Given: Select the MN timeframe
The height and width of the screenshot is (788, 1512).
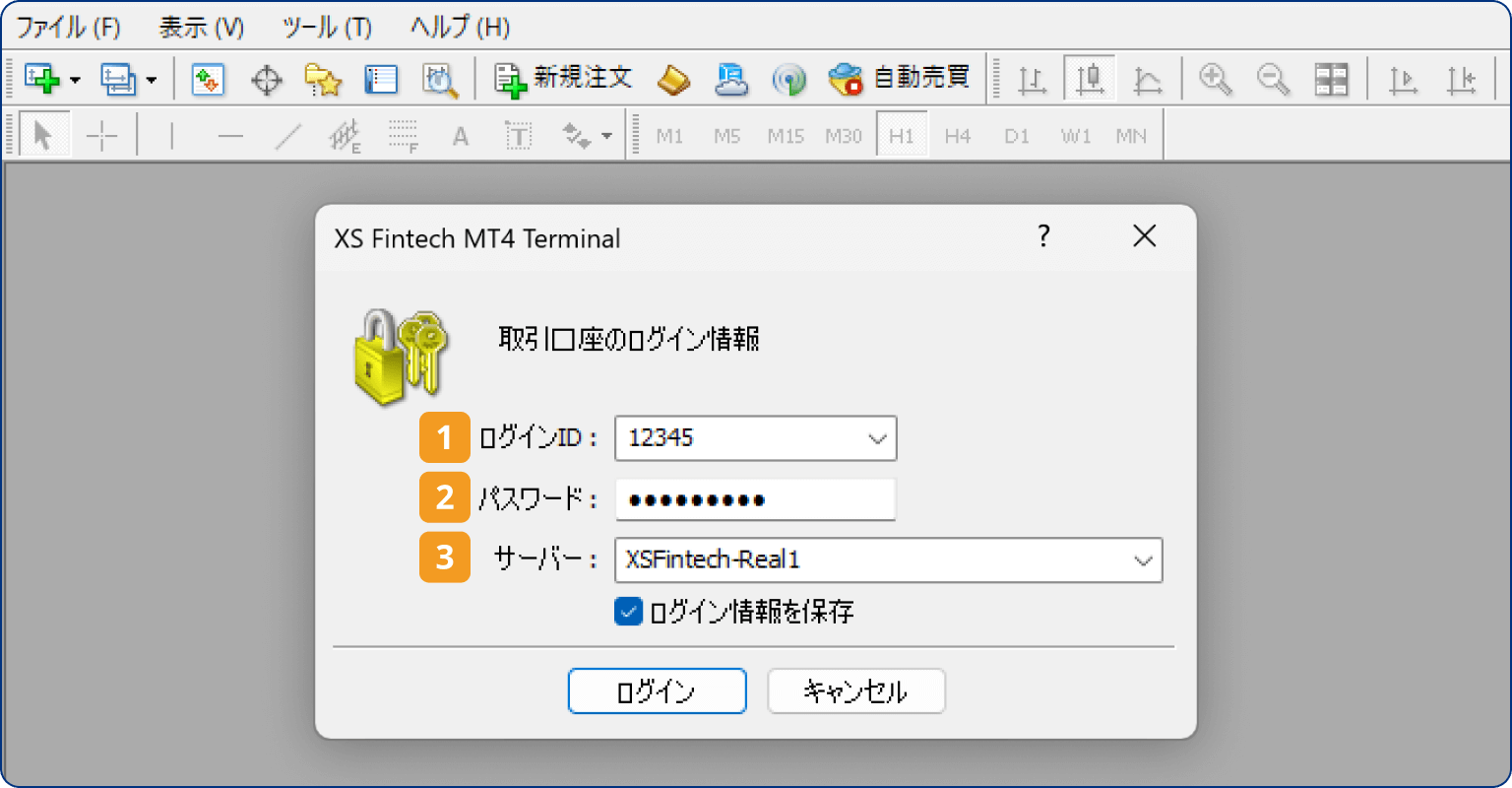Looking at the screenshot, I should tap(1131, 136).
